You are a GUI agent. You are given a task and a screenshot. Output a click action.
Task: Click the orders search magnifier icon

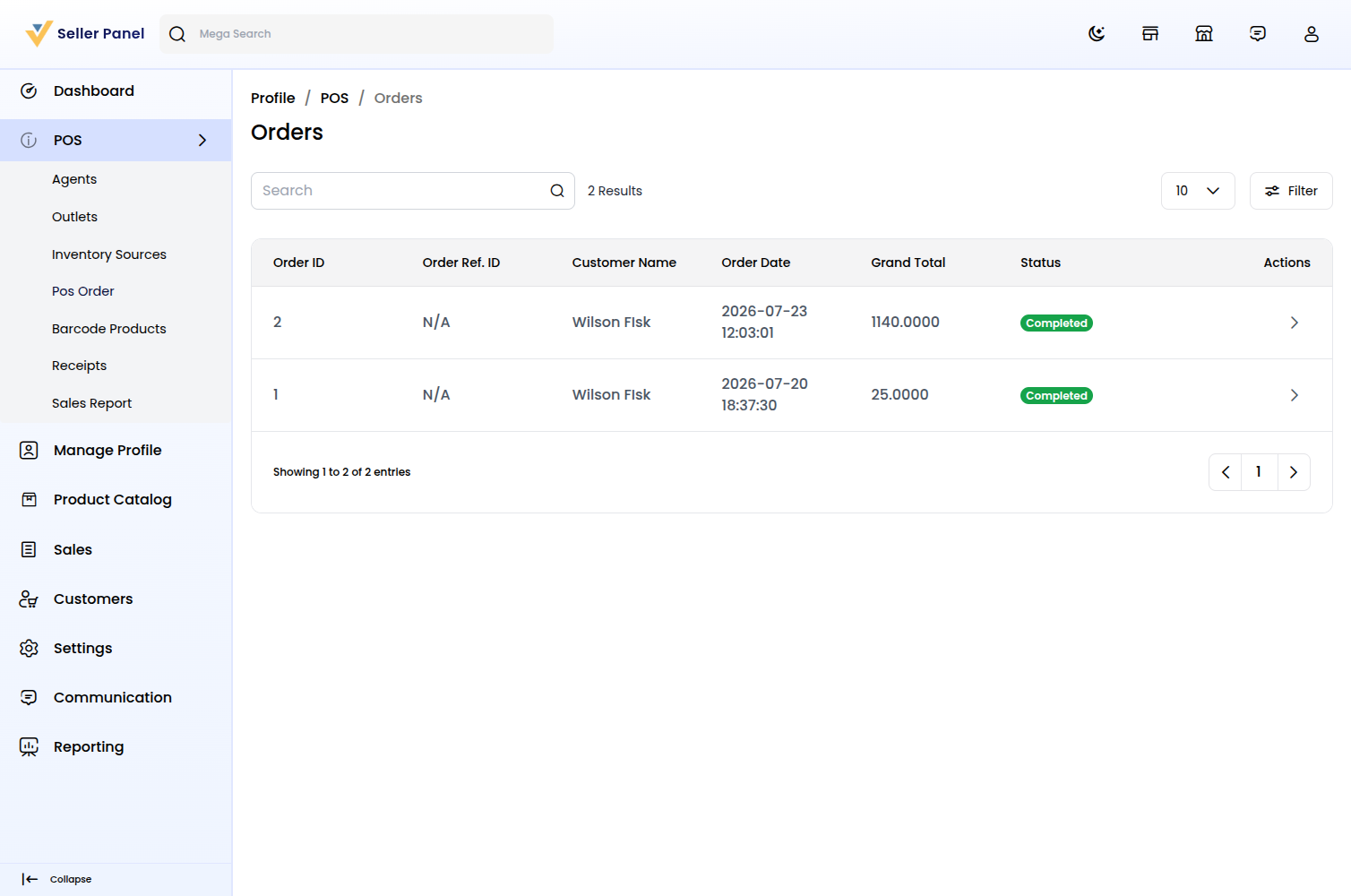[x=557, y=191]
